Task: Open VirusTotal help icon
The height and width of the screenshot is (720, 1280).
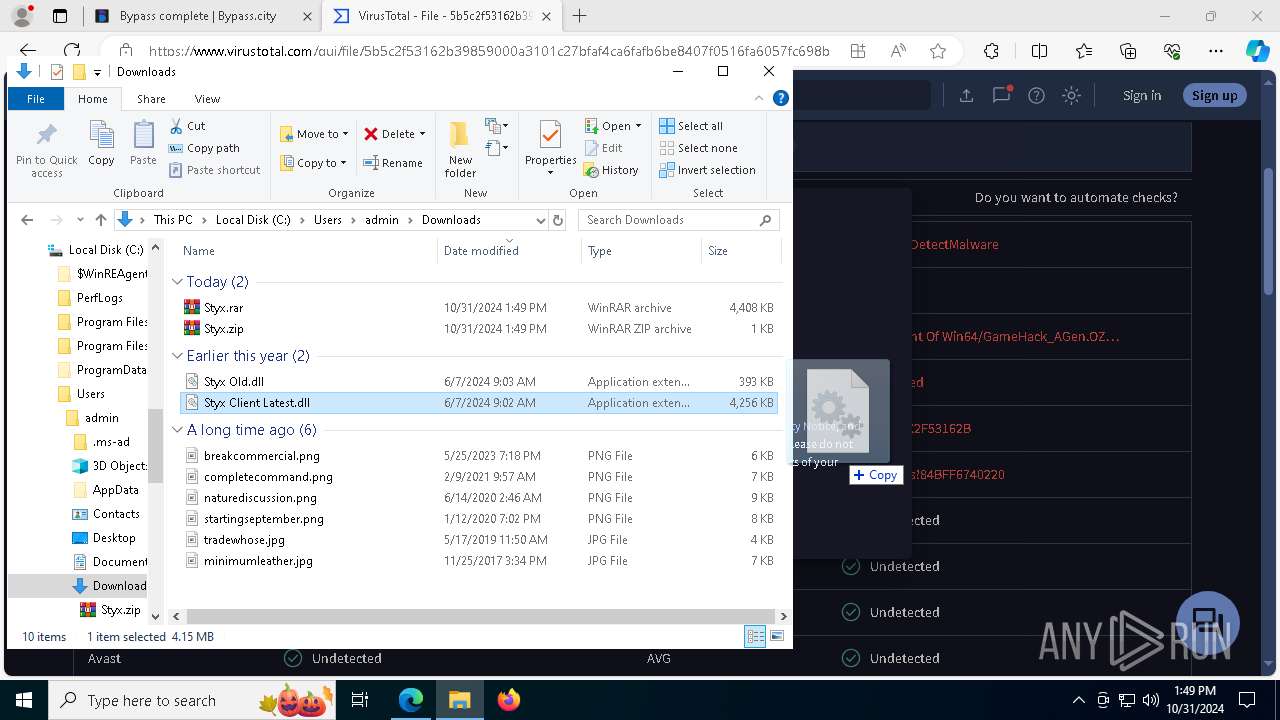Action: (1036, 95)
